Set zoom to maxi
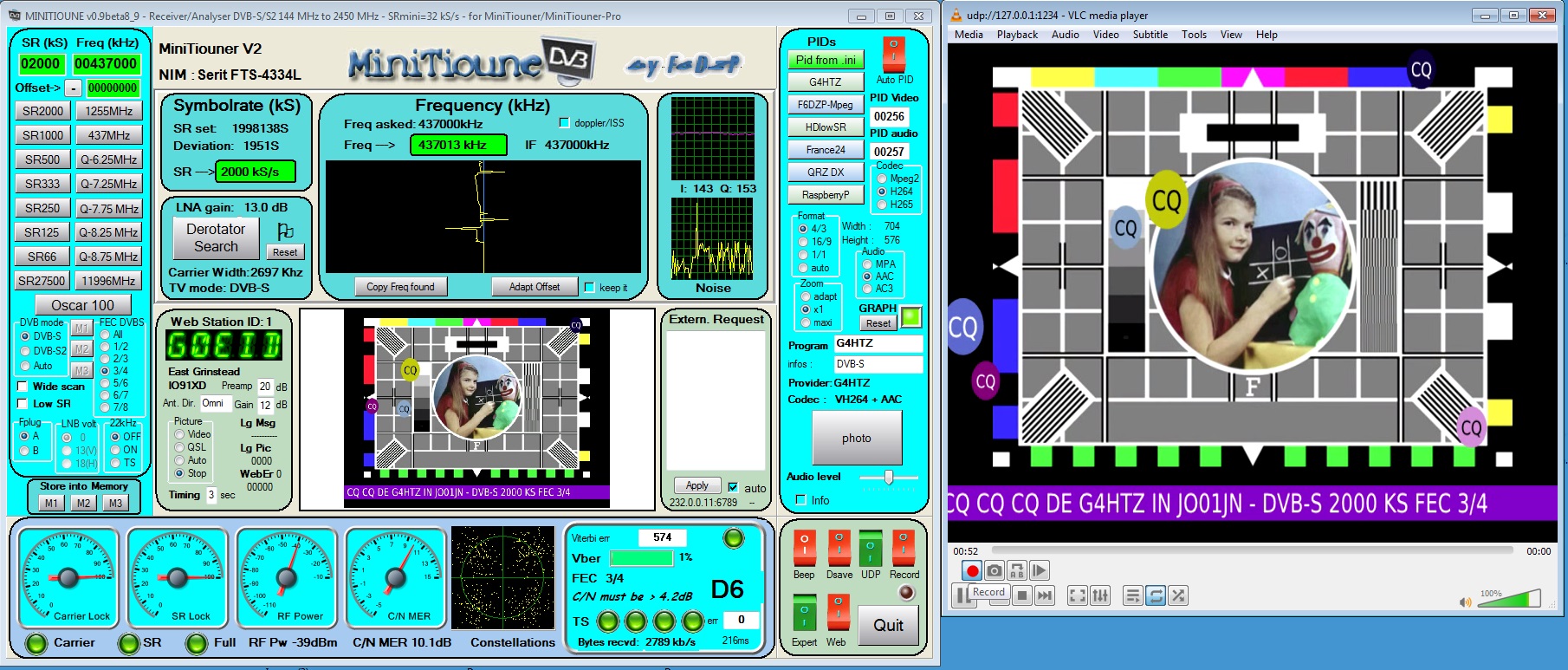The height and width of the screenshot is (670, 1568). [806, 322]
